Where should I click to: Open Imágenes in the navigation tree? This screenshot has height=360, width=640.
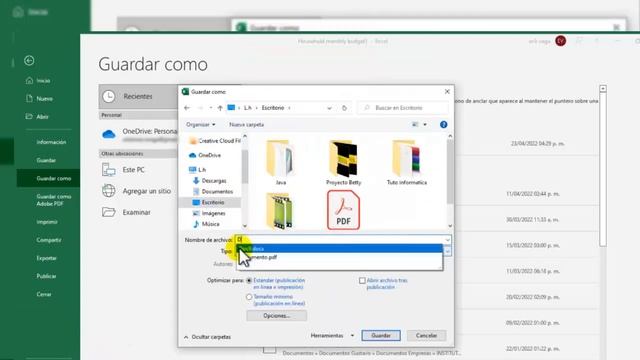(209, 213)
